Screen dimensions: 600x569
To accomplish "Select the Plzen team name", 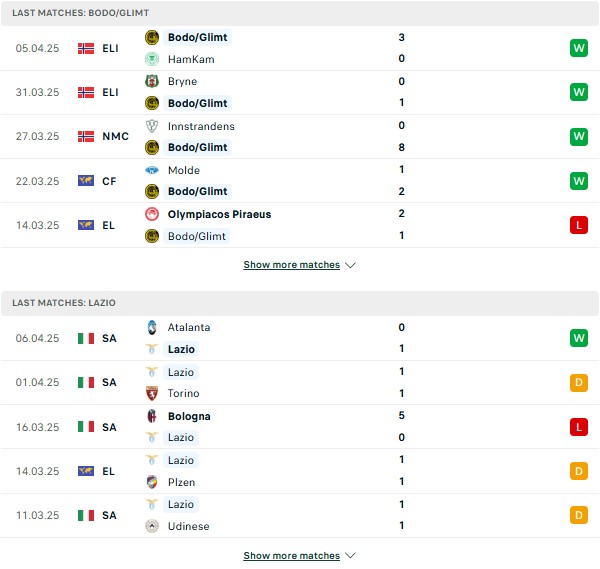I will coord(181,482).
